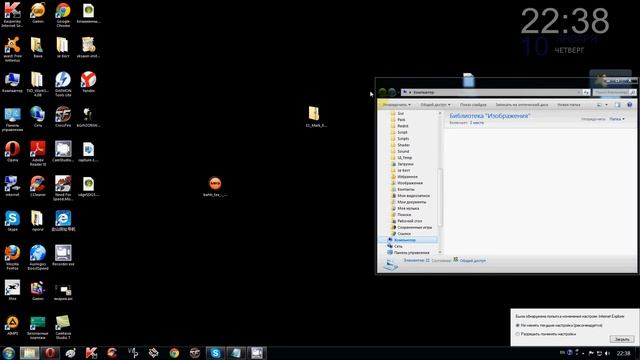Viewport: 640px width, 360px height.
Task: Select Рабочий стол in navigation tree
Action: pos(406,221)
